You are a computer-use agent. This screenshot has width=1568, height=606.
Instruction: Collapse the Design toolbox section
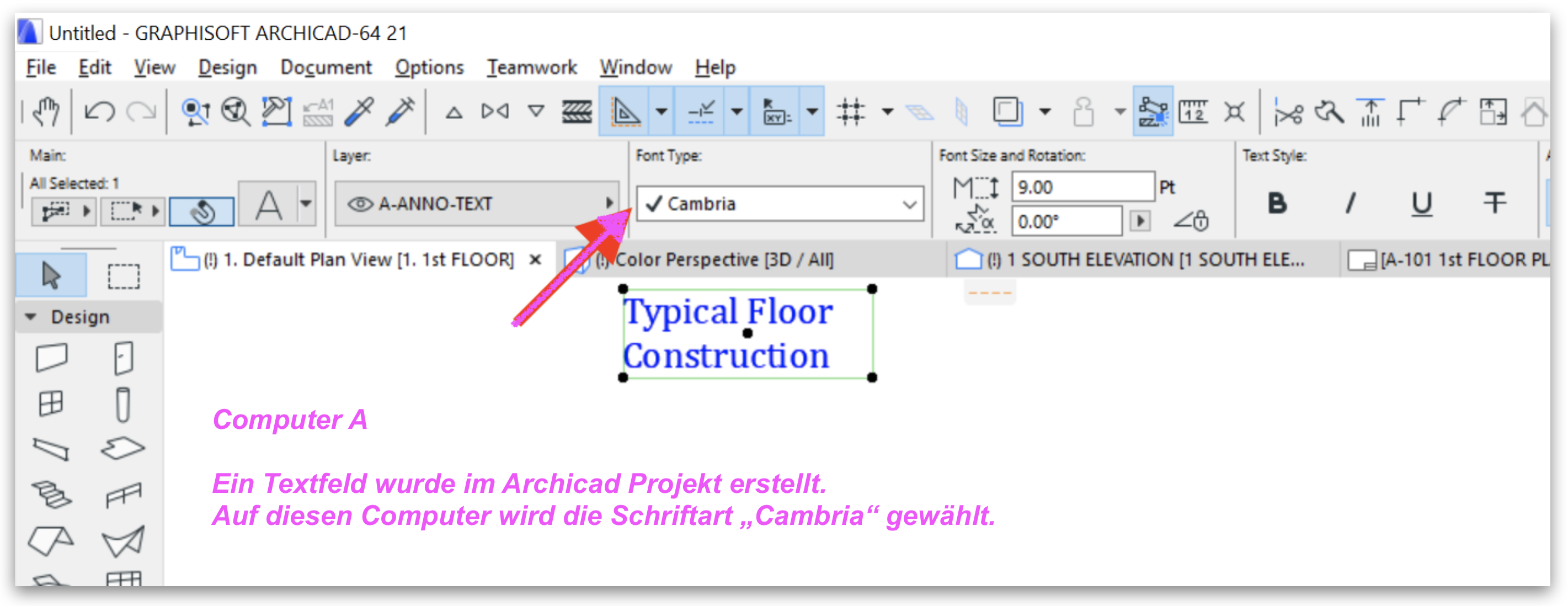(x=30, y=317)
